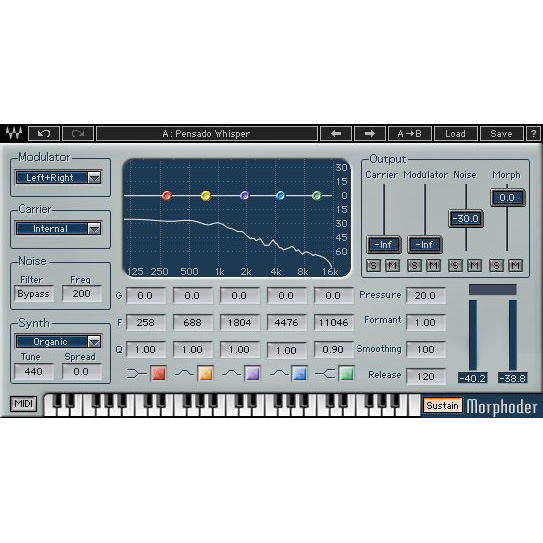The image size is (543, 543).
Task: Undo the last change
Action: point(44,134)
